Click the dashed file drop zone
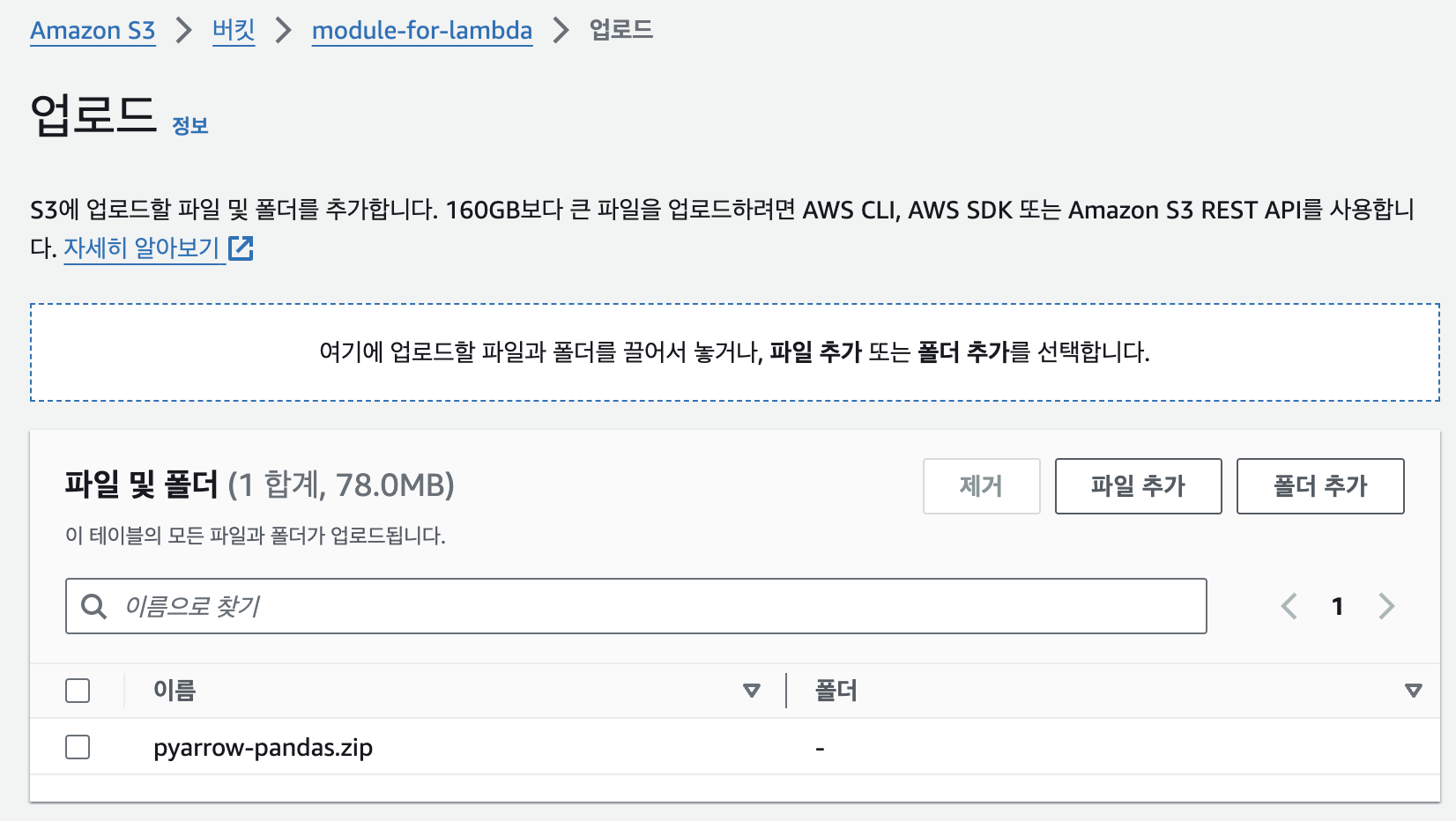The height and width of the screenshot is (821, 1456). (x=734, y=352)
